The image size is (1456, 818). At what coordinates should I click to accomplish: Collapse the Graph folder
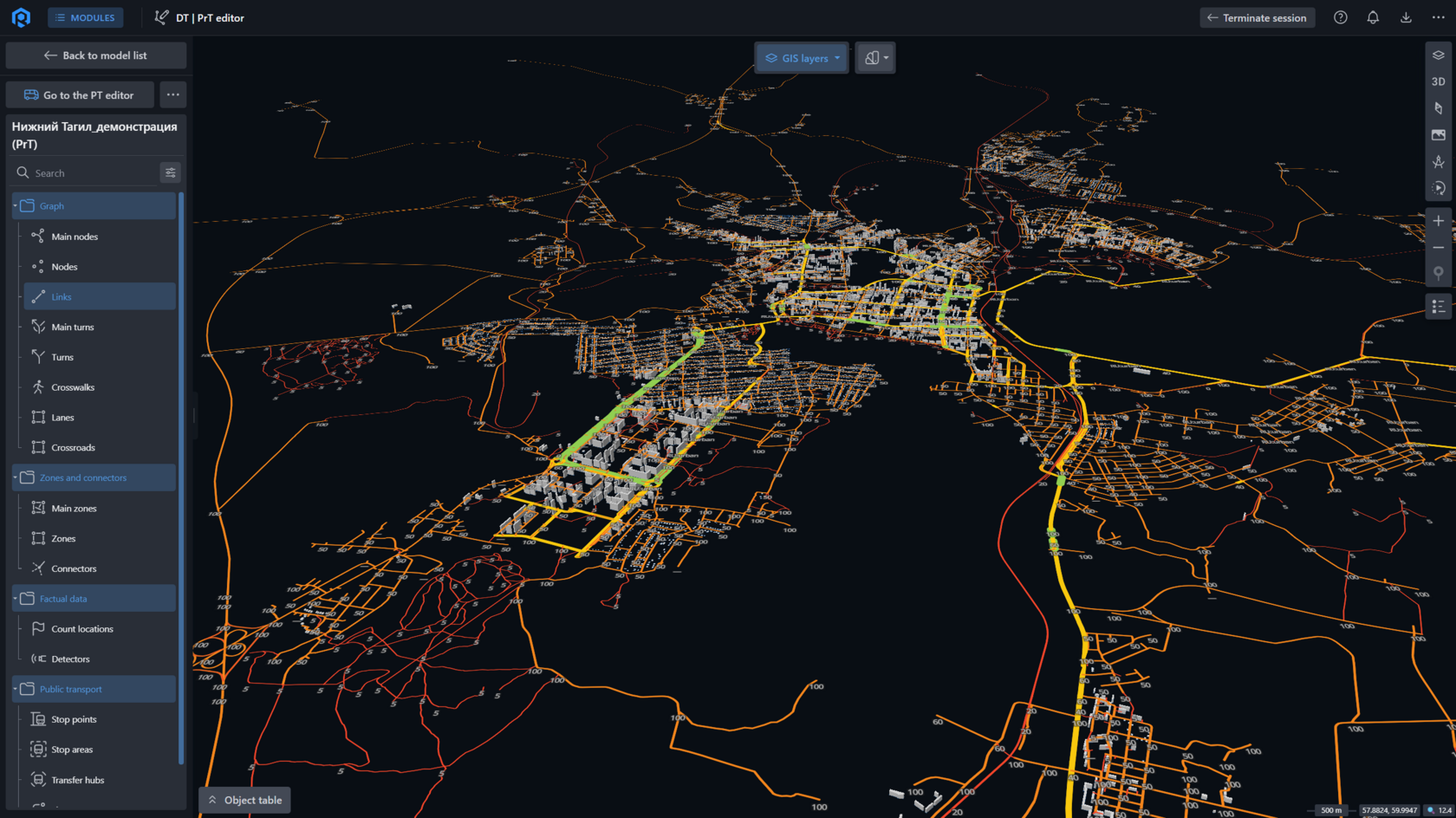pyautogui.click(x=15, y=205)
